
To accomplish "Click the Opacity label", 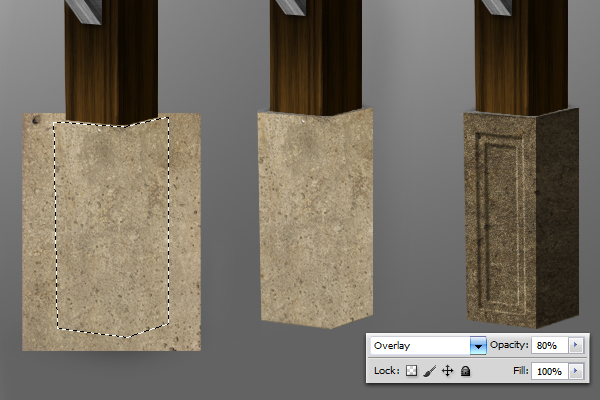I will tap(509, 345).
